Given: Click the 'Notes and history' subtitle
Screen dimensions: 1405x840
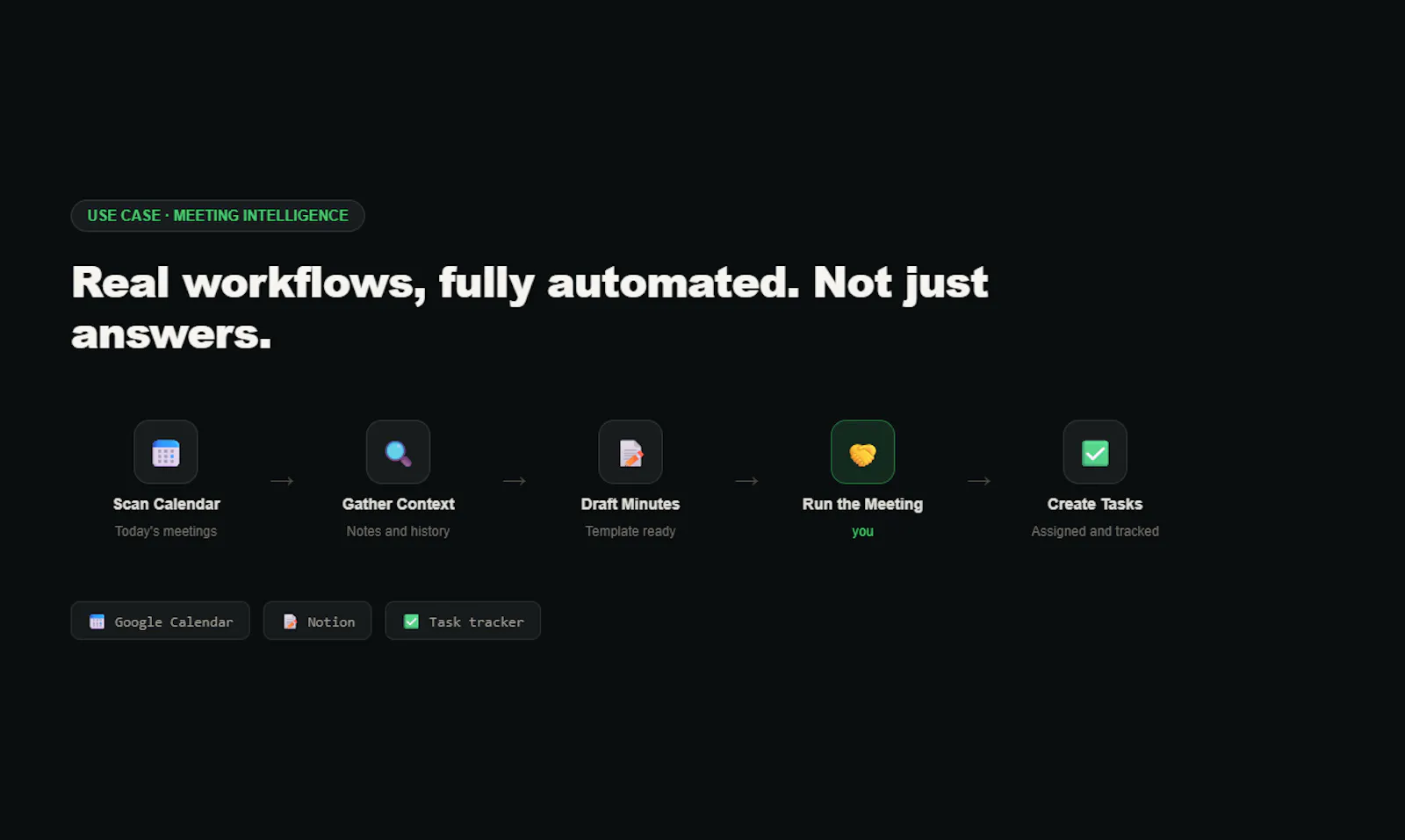Looking at the screenshot, I should pyautogui.click(x=398, y=531).
